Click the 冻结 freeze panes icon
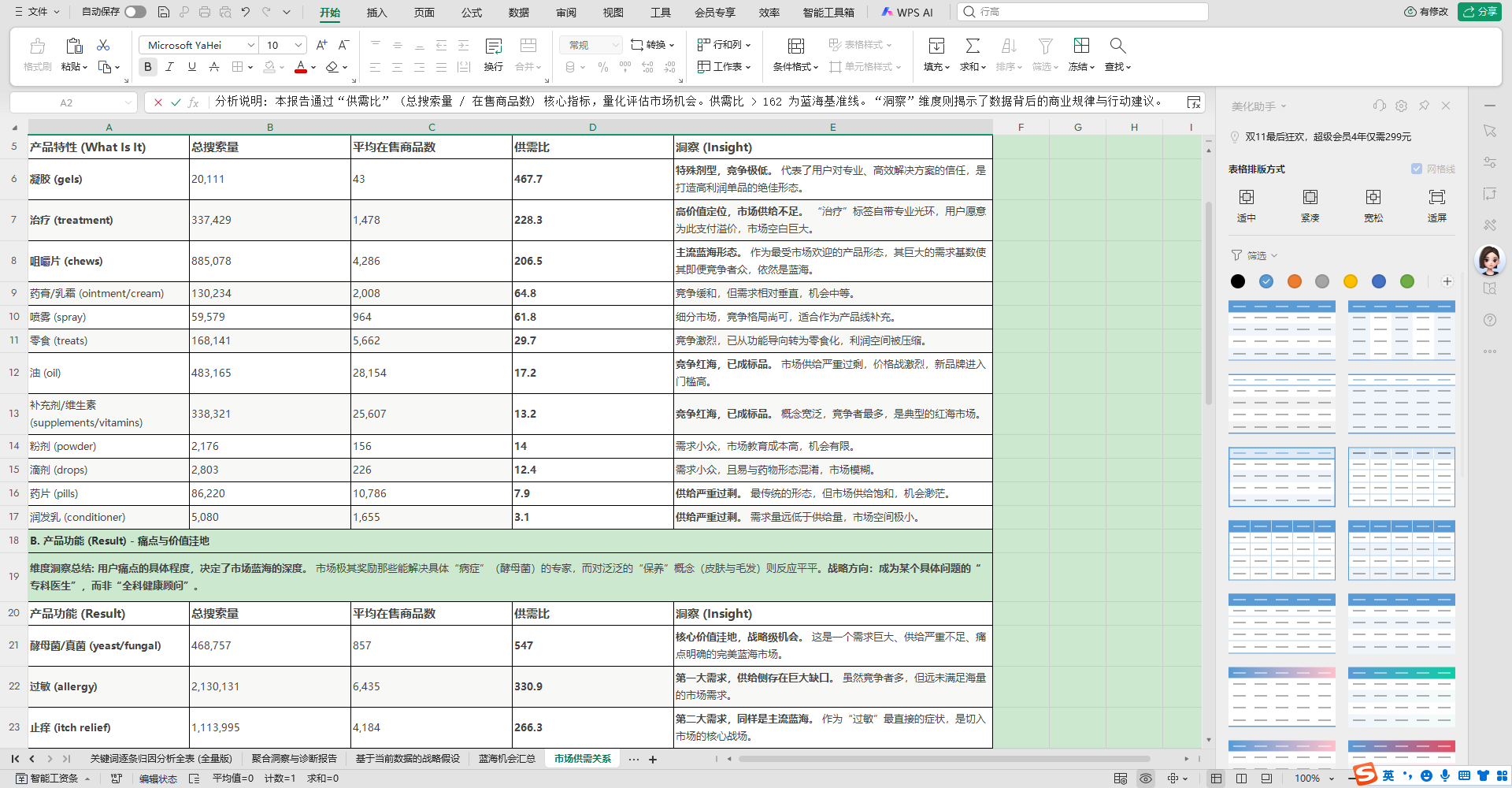The image size is (1512, 788). tap(1081, 46)
